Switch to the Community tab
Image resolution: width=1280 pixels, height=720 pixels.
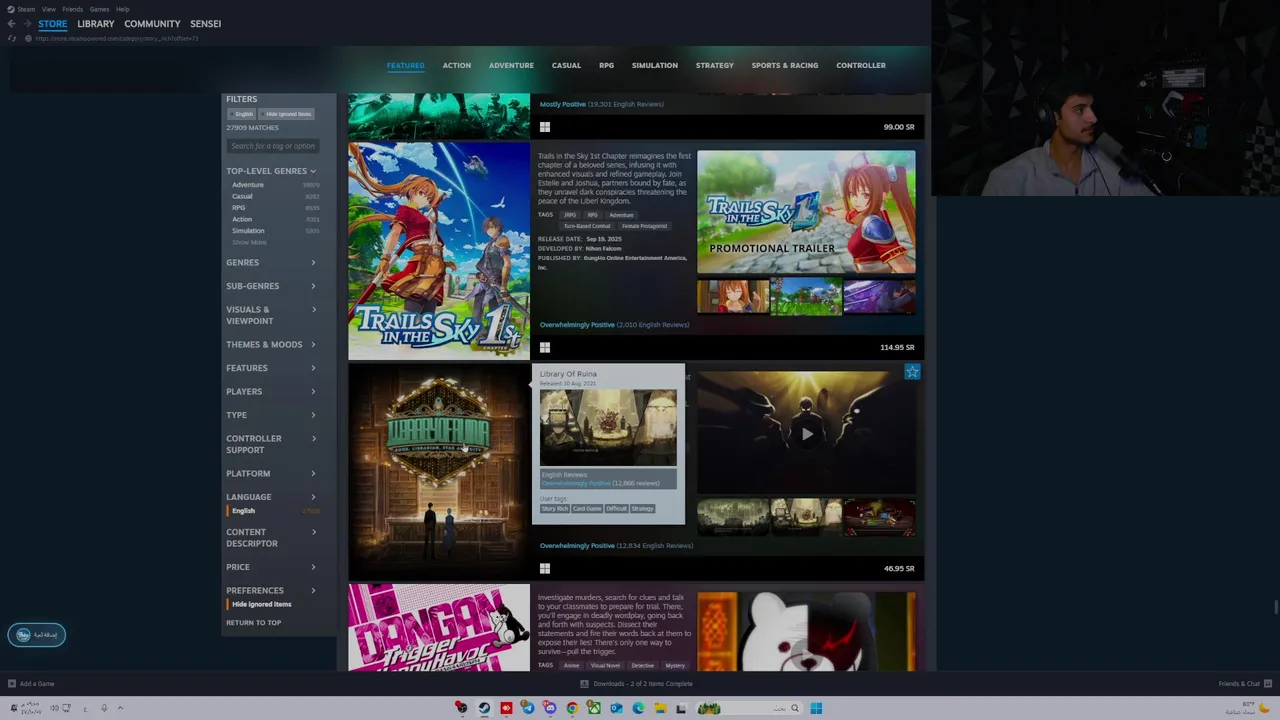click(152, 24)
